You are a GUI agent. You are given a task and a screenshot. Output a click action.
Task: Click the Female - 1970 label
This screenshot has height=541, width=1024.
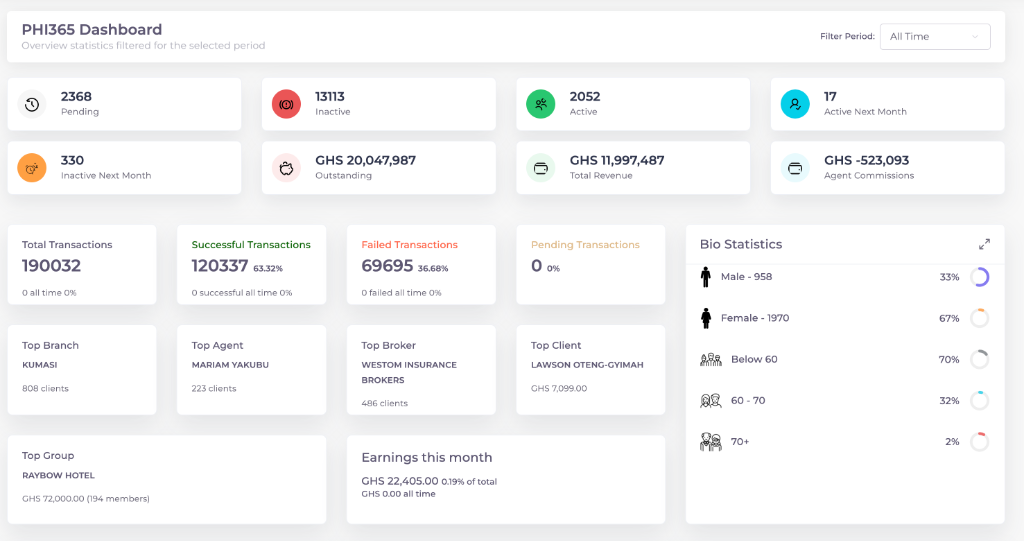click(755, 318)
